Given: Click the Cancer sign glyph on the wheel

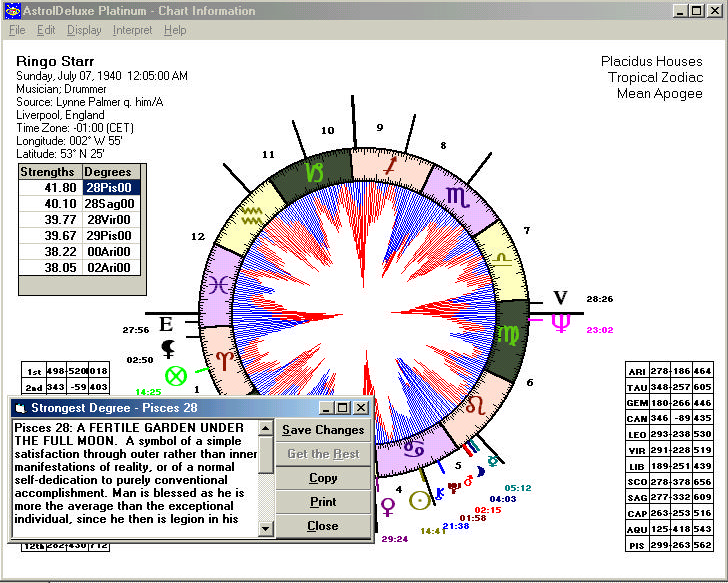Looking at the screenshot, I should coord(413,448).
